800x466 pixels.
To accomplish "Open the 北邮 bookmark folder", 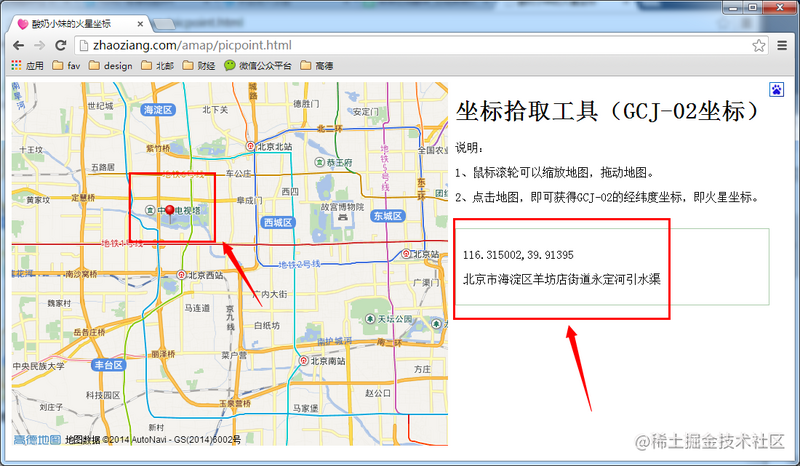I will 158,66.
